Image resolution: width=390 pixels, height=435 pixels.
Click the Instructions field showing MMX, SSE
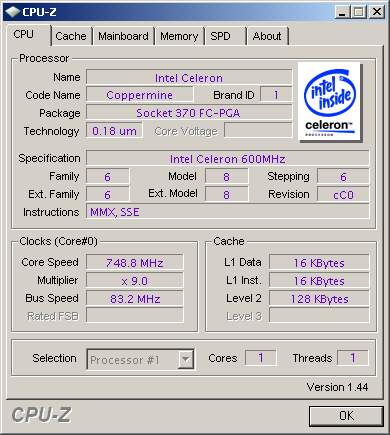point(228,212)
